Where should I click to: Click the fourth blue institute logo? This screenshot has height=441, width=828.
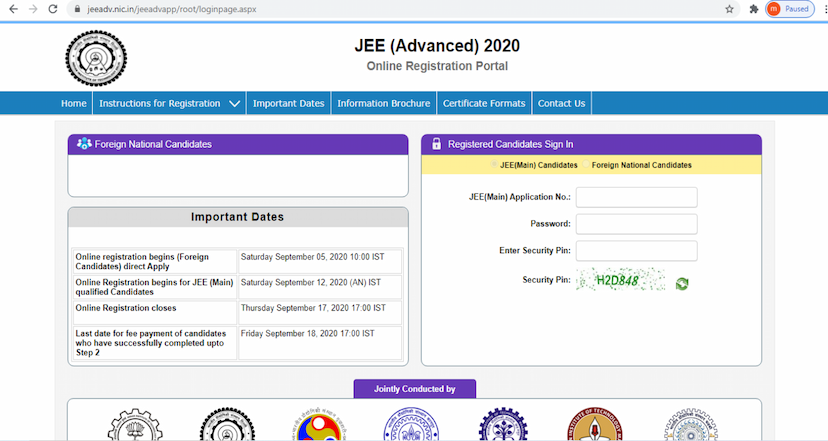click(x=411, y=425)
